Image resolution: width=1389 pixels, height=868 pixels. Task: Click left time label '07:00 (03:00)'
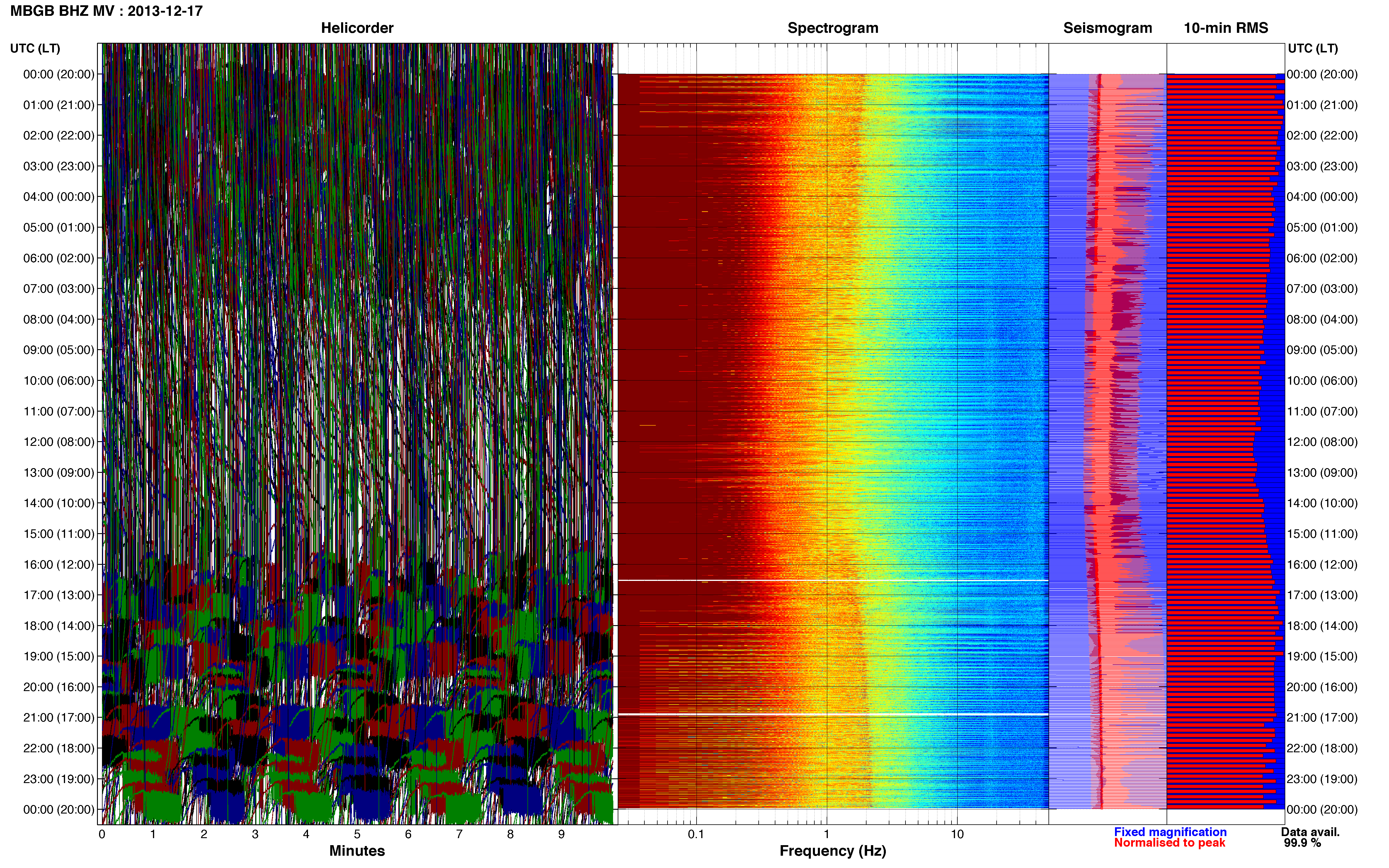pos(59,289)
